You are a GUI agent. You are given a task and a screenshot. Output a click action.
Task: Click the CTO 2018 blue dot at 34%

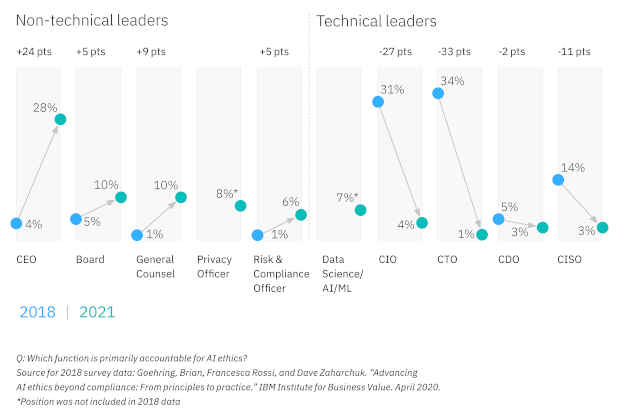point(438,93)
